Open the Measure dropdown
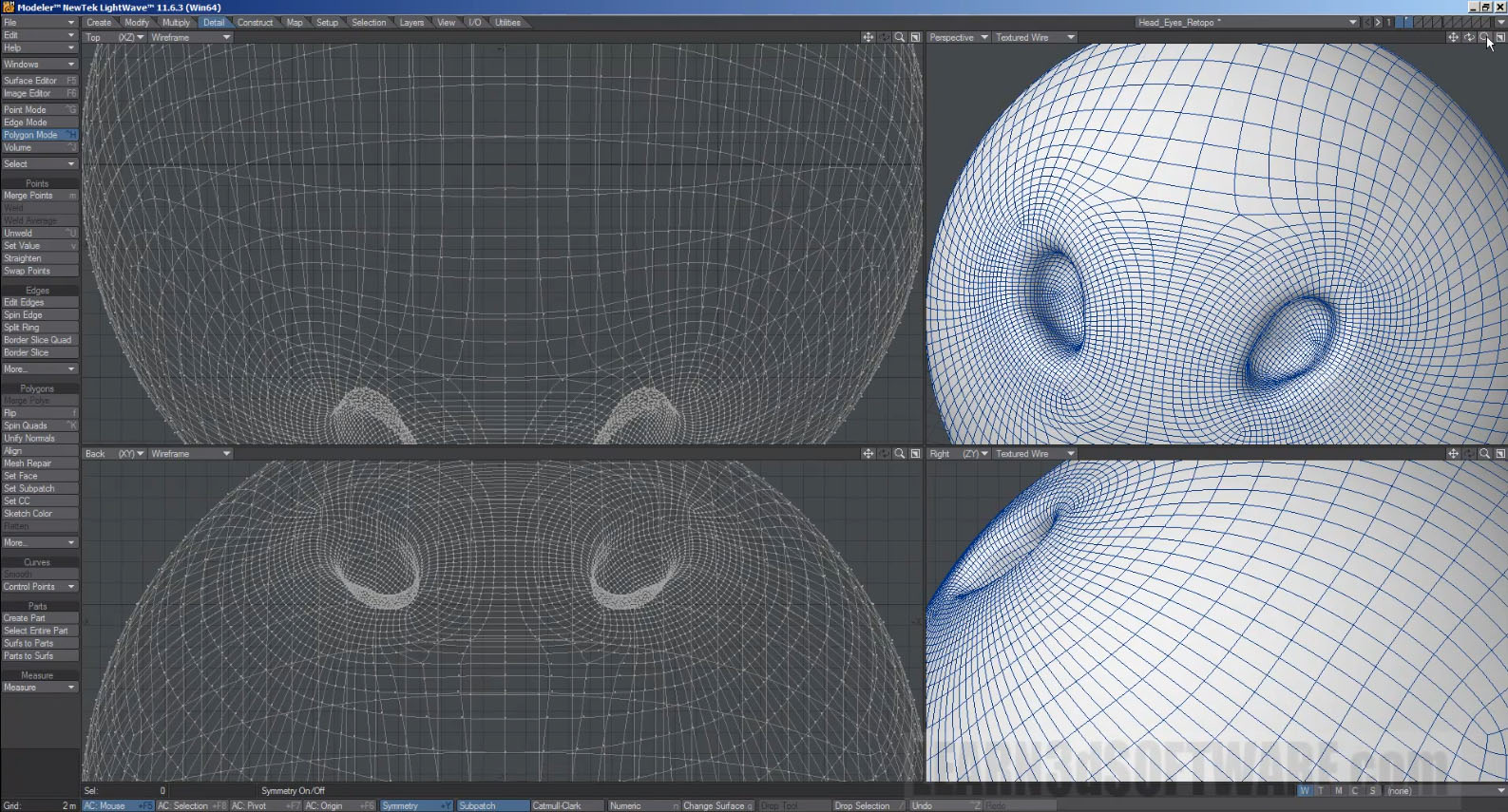This screenshot has height=812, width=1508. click(40, 688)
